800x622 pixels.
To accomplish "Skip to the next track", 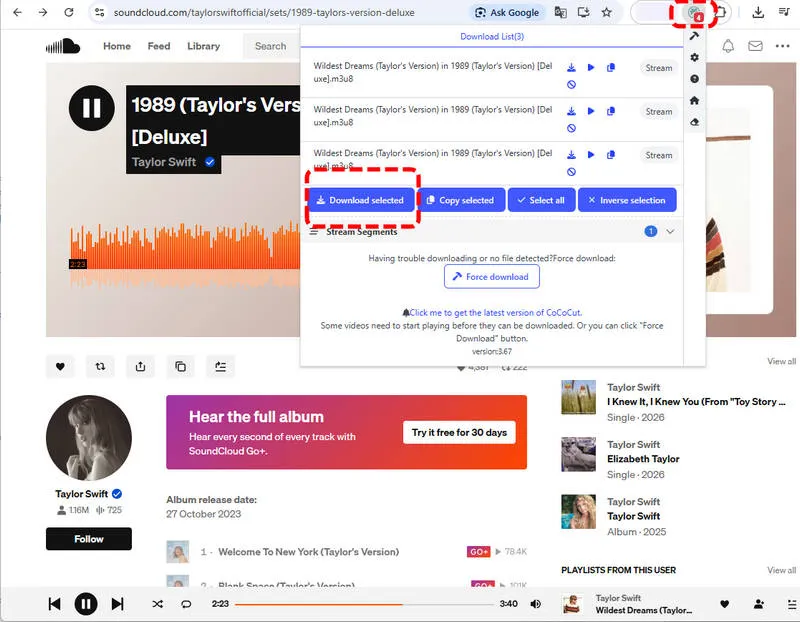I will [x=117, y=604].
